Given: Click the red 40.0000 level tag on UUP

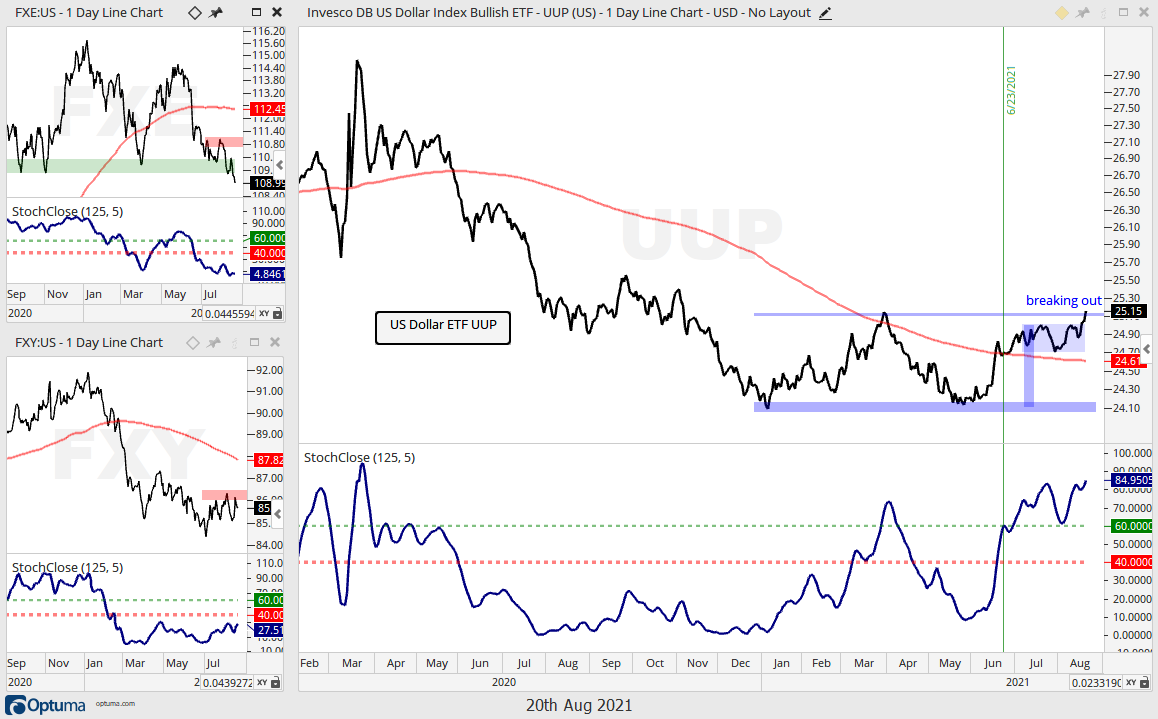Looking at the screenshot, I should pos(1133,562).
